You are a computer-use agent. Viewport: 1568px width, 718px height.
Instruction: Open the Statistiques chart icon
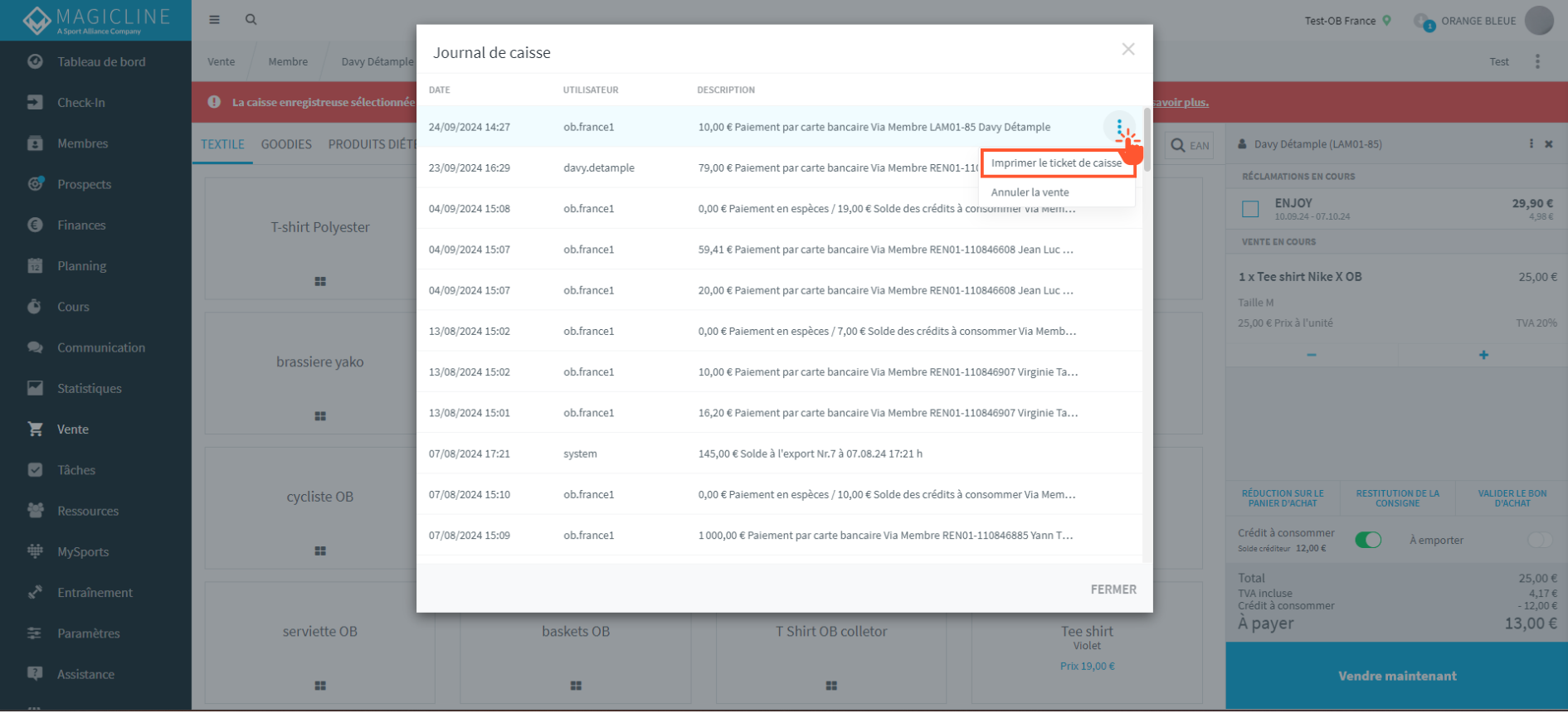click(x=35, y=388)
